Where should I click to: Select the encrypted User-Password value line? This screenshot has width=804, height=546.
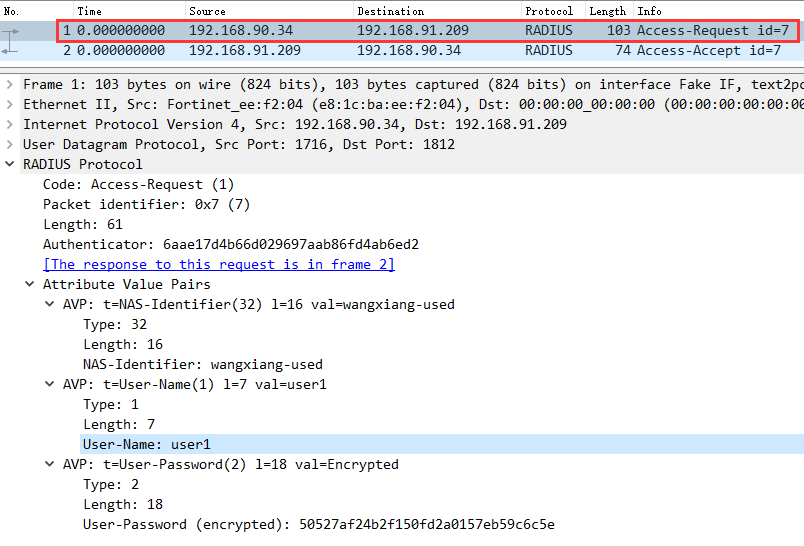(x=318, y=524)
